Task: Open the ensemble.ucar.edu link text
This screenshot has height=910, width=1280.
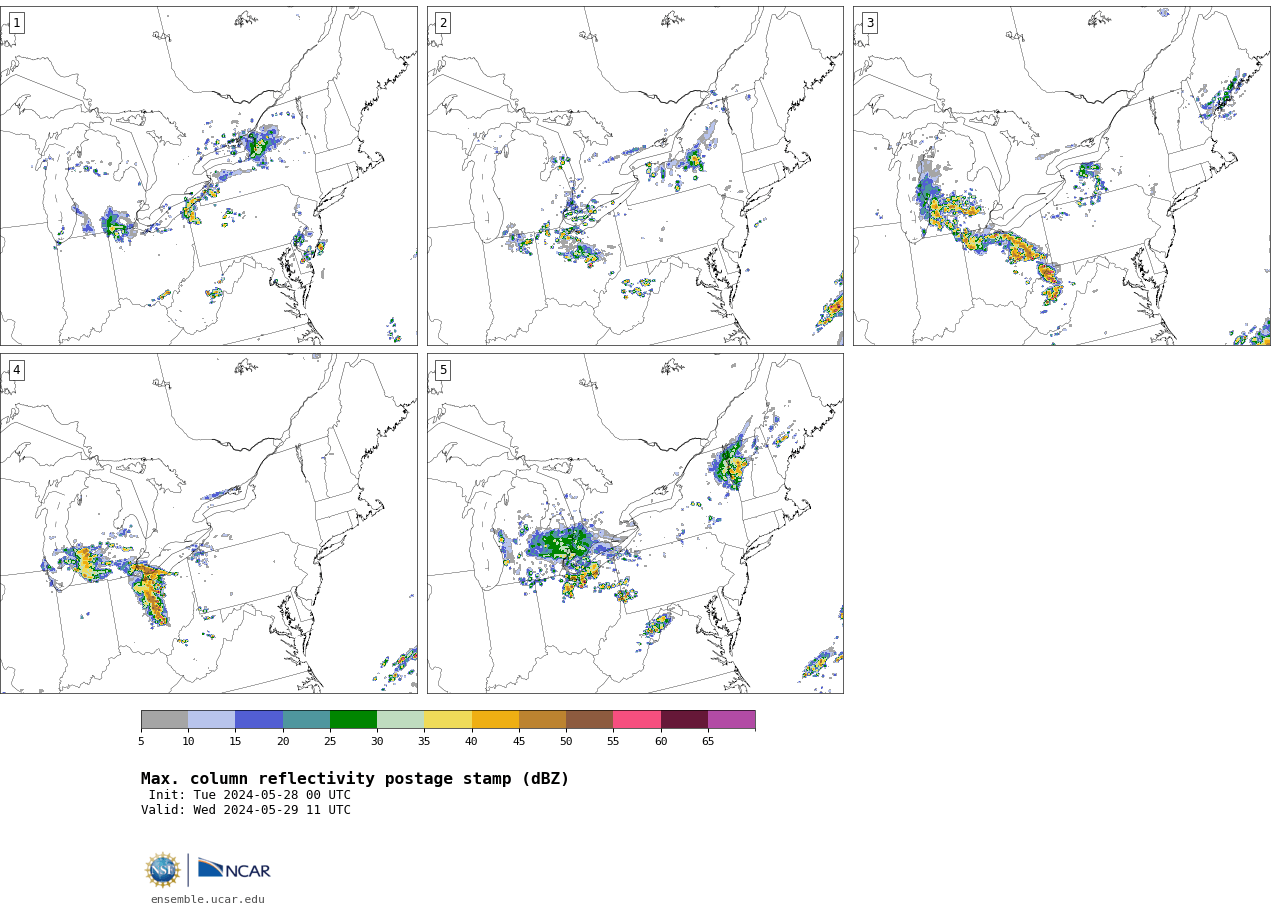Action: (x=208, y=899)
